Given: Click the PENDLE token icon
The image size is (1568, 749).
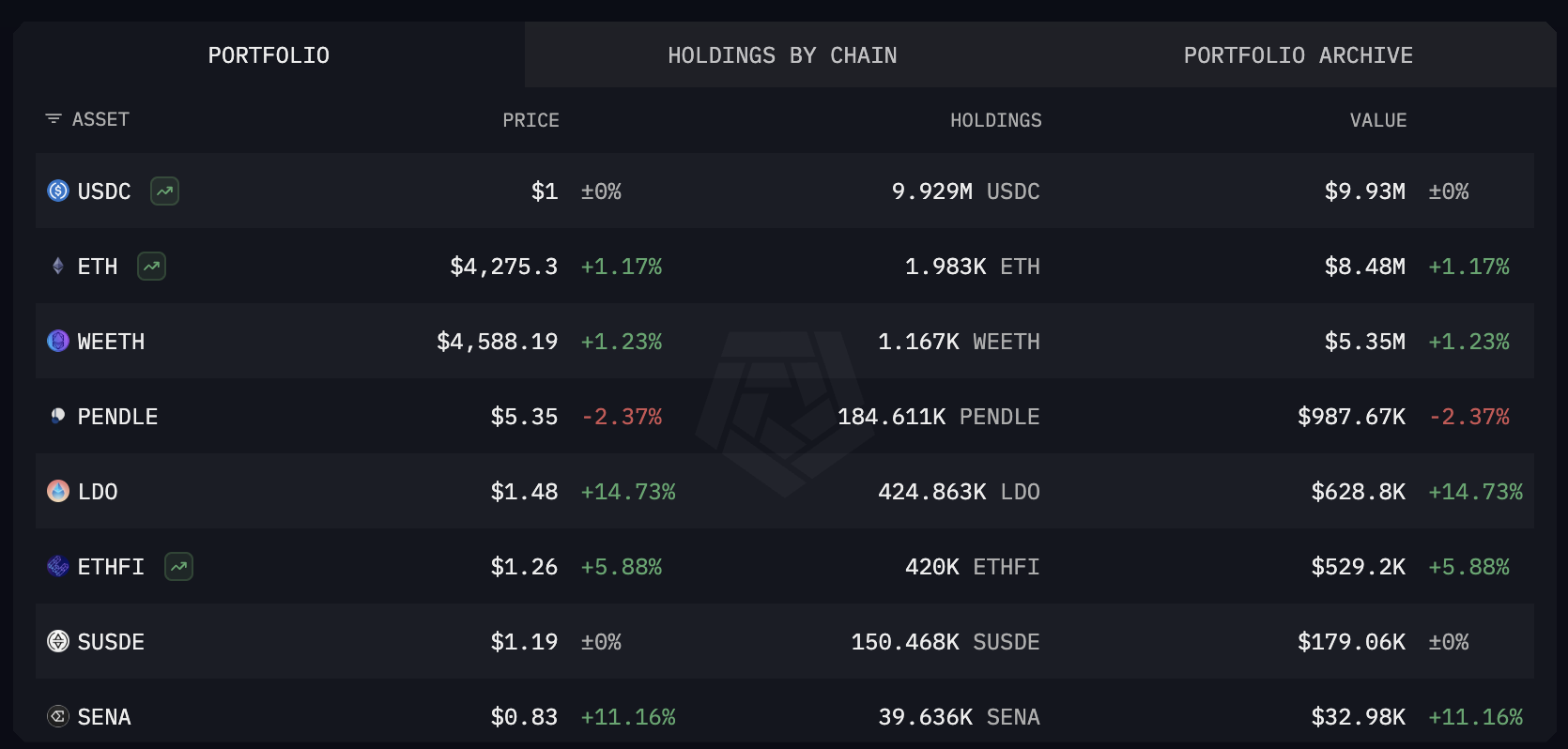Looking at the screenshot, I should coord(58,416).
